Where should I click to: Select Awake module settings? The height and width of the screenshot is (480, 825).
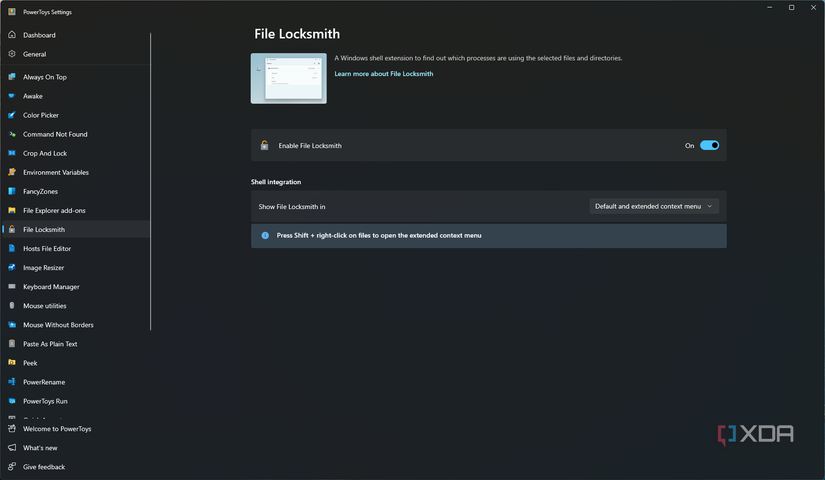click(x=76, y=96)
